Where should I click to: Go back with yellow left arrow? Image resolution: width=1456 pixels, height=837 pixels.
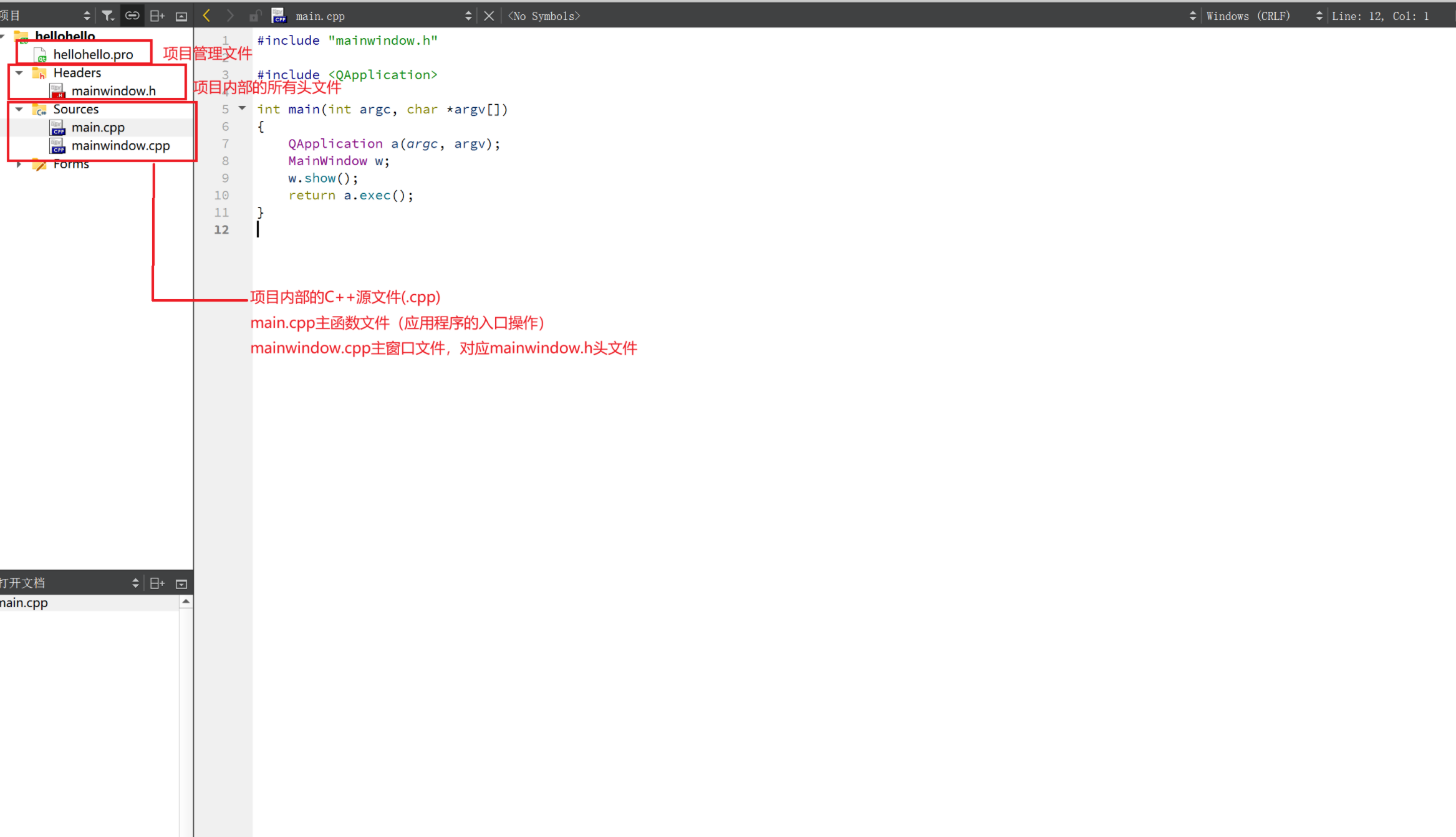point(206,16)
